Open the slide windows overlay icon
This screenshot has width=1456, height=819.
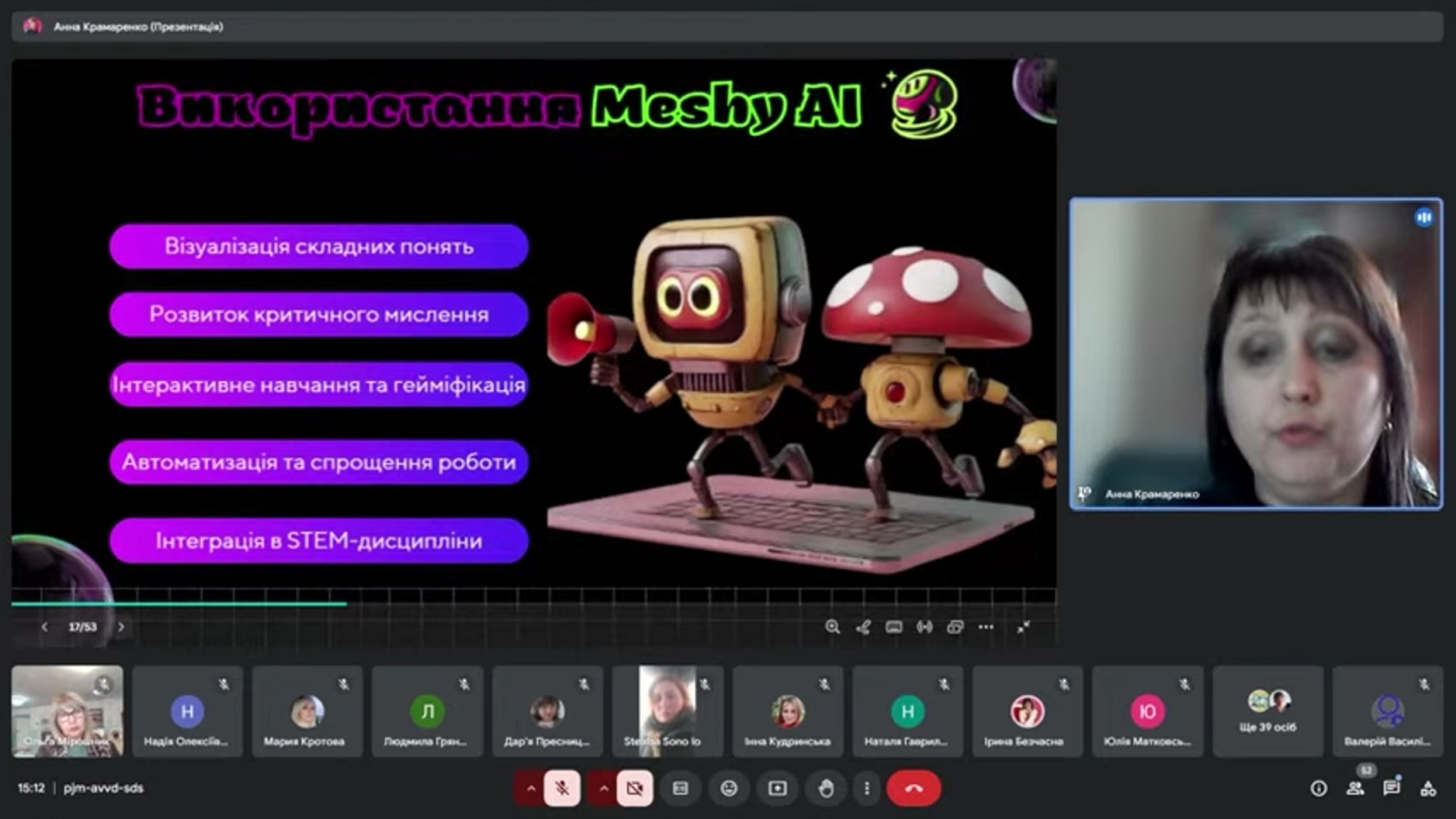point(955,627)
